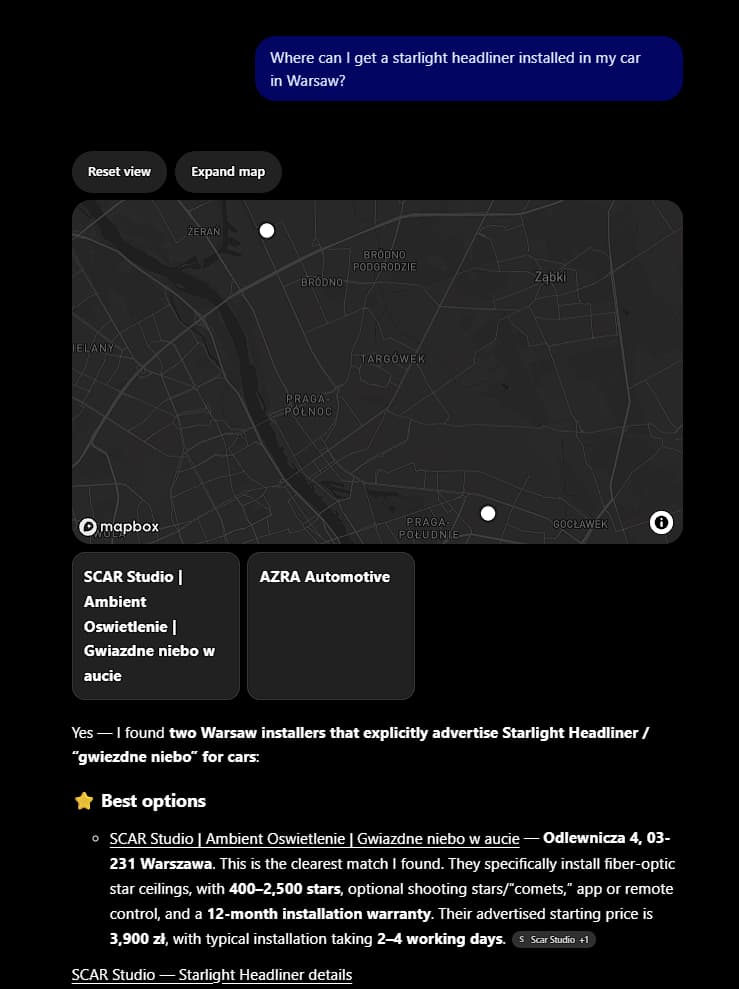Click the Ząbki label on the map

(x=550, y=277)
